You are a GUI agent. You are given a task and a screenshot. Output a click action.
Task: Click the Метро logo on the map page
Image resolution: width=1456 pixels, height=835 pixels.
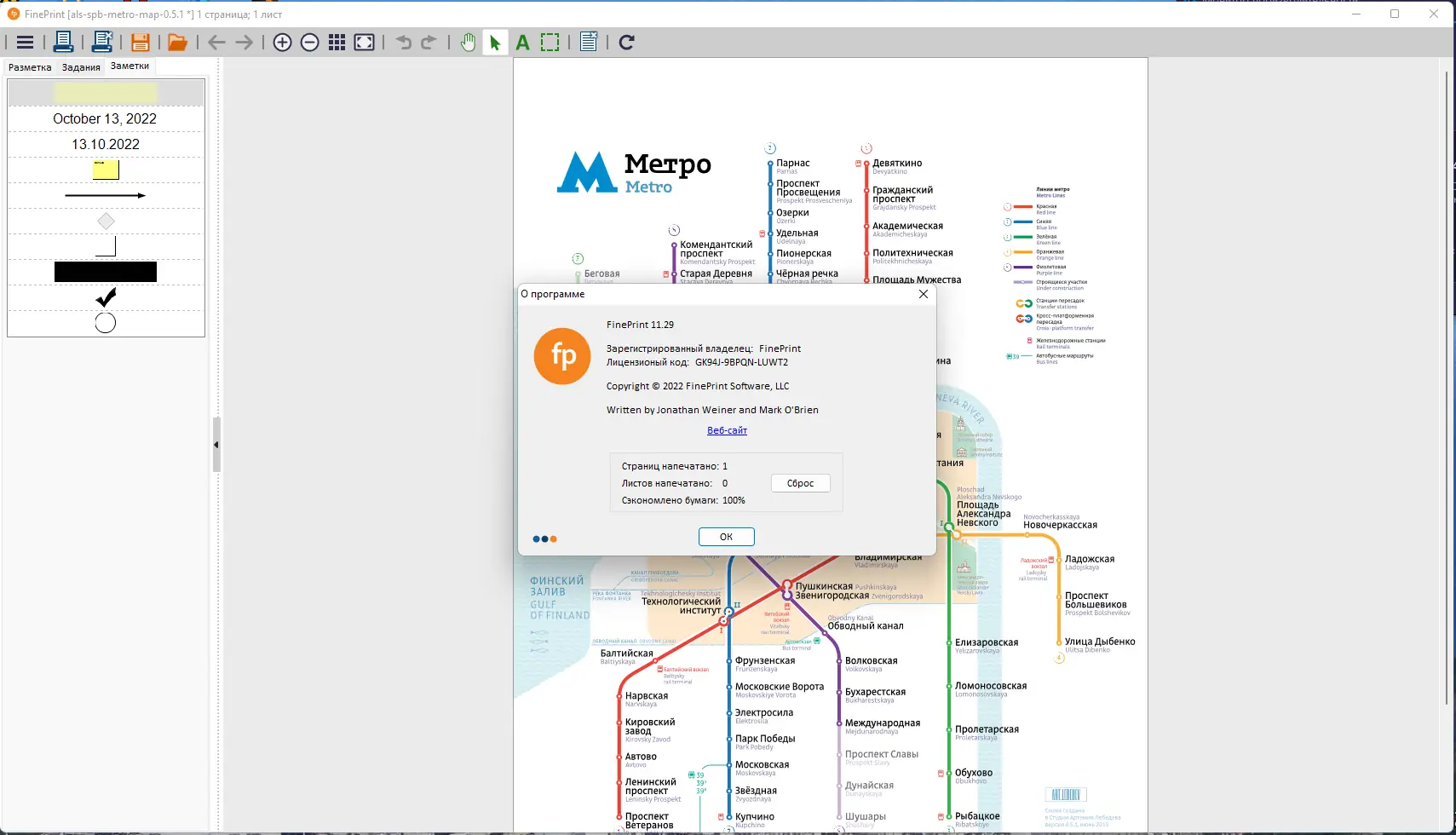click(634, 173)
